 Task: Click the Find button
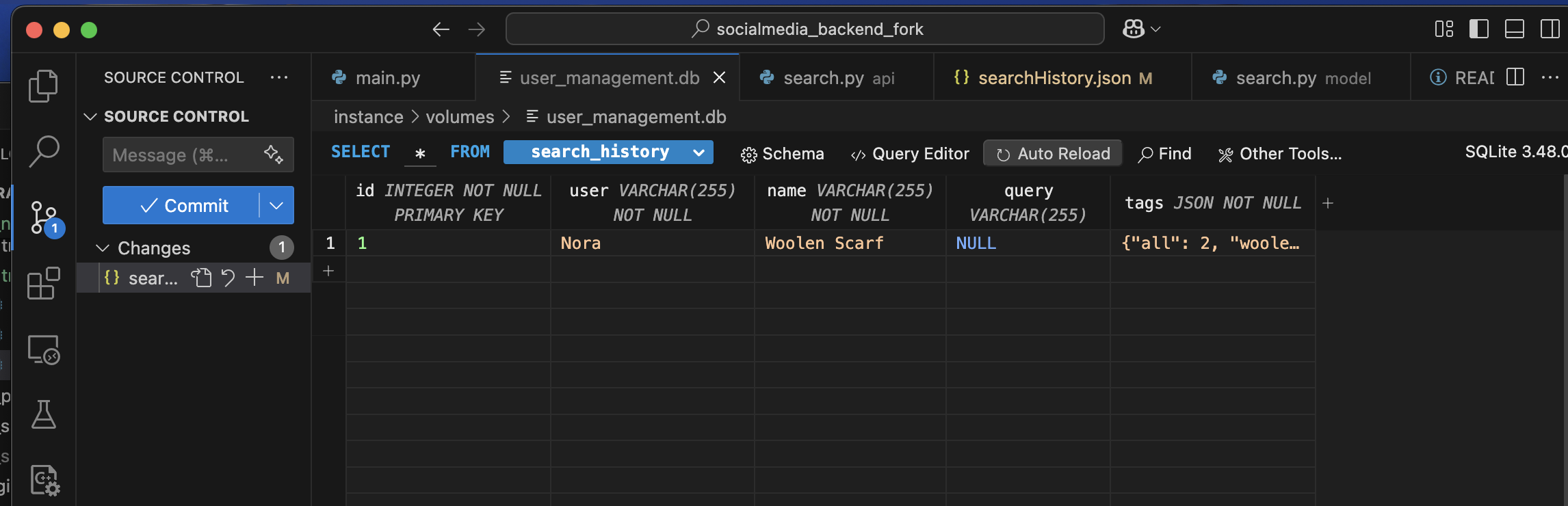(1164, 154)
